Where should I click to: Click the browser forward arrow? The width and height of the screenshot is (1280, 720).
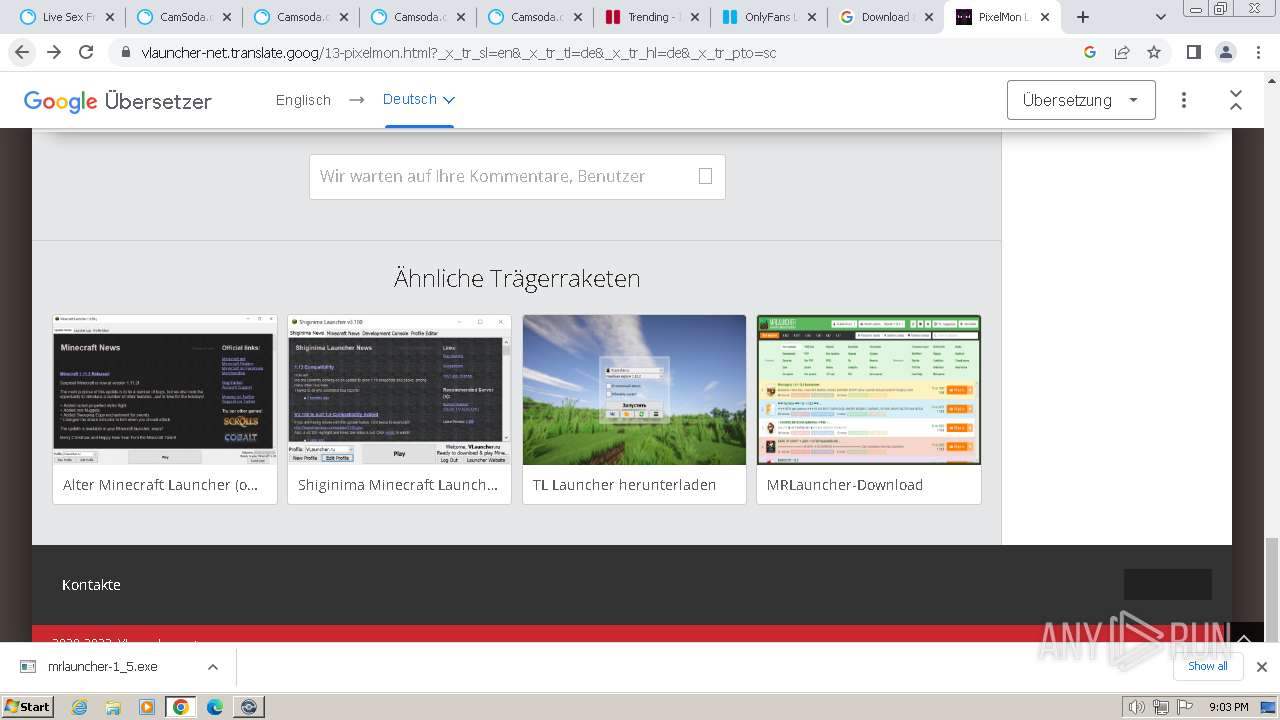click(x=54, y=52)
